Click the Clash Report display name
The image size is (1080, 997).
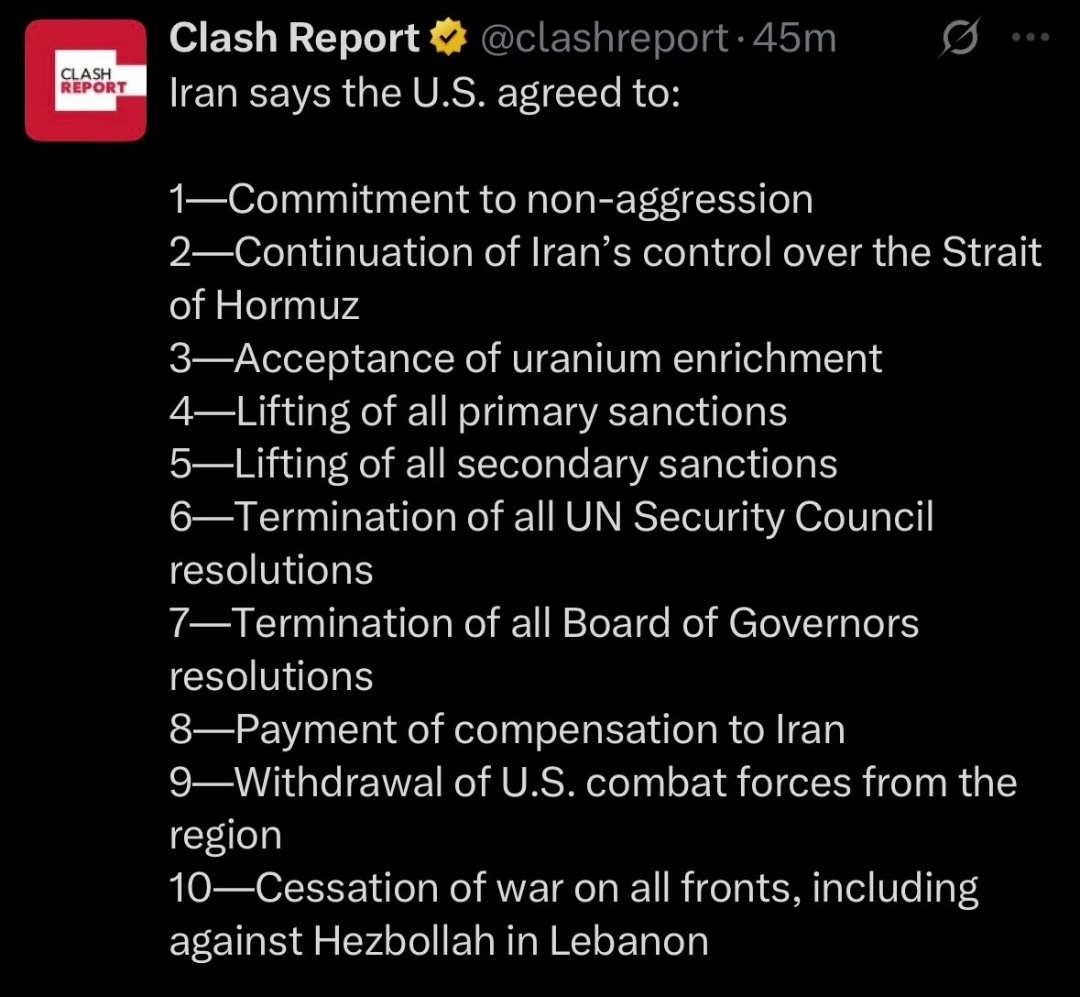click(294, 38)
